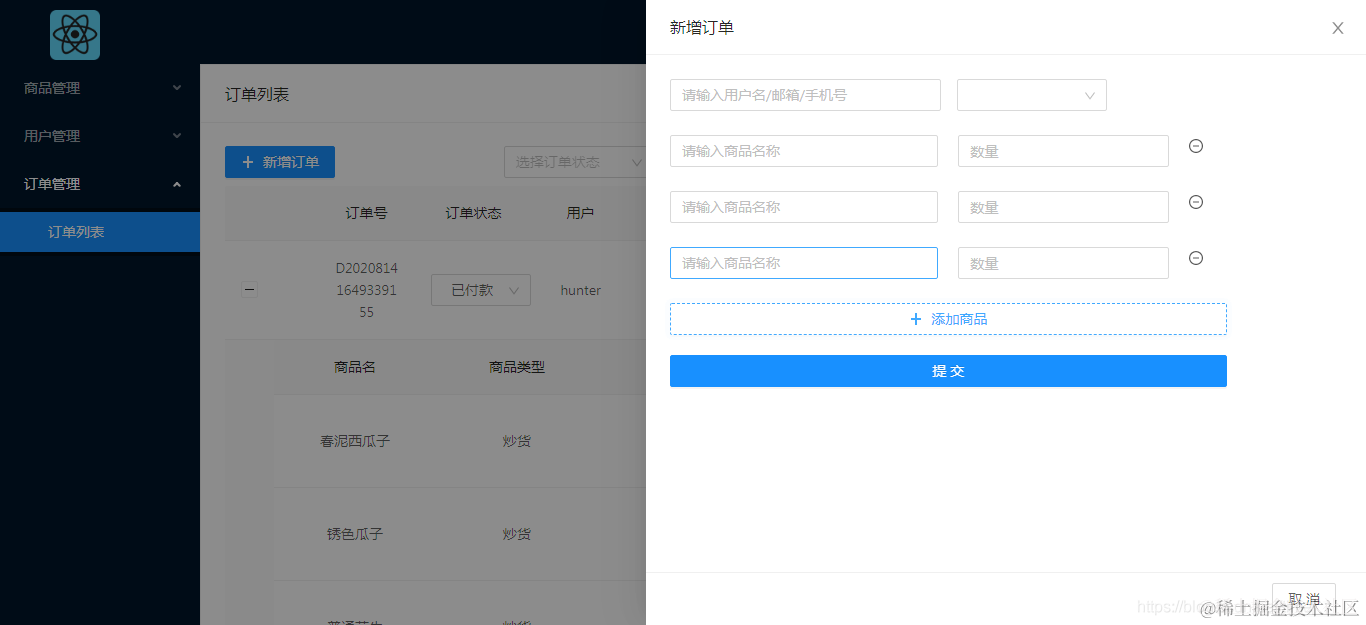
Task: Focus the highlighted third 请输入商品名称 field
Action: (x=804, y=263)
